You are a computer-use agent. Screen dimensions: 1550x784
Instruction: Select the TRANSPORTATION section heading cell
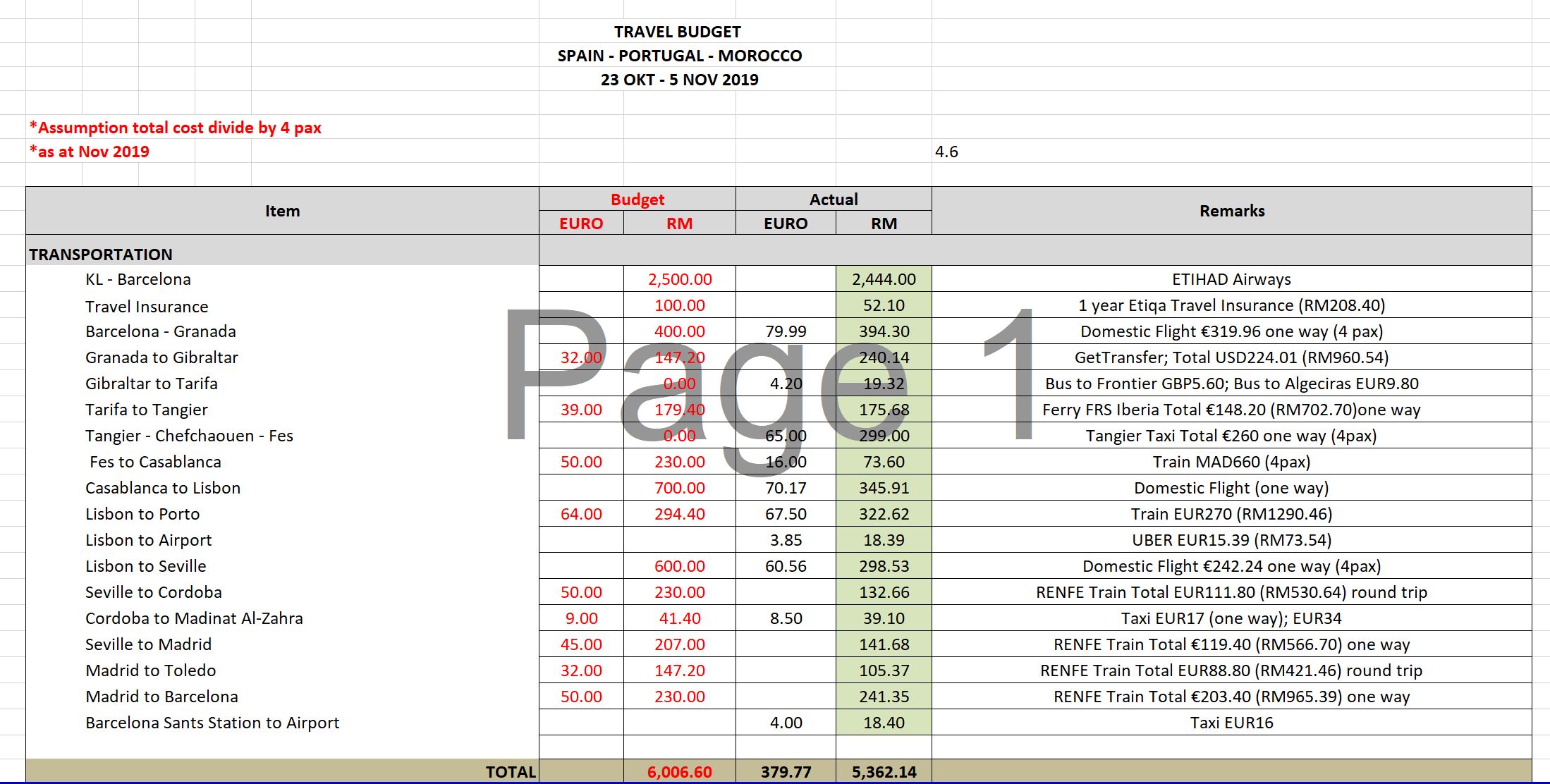(x=101, y=255)
